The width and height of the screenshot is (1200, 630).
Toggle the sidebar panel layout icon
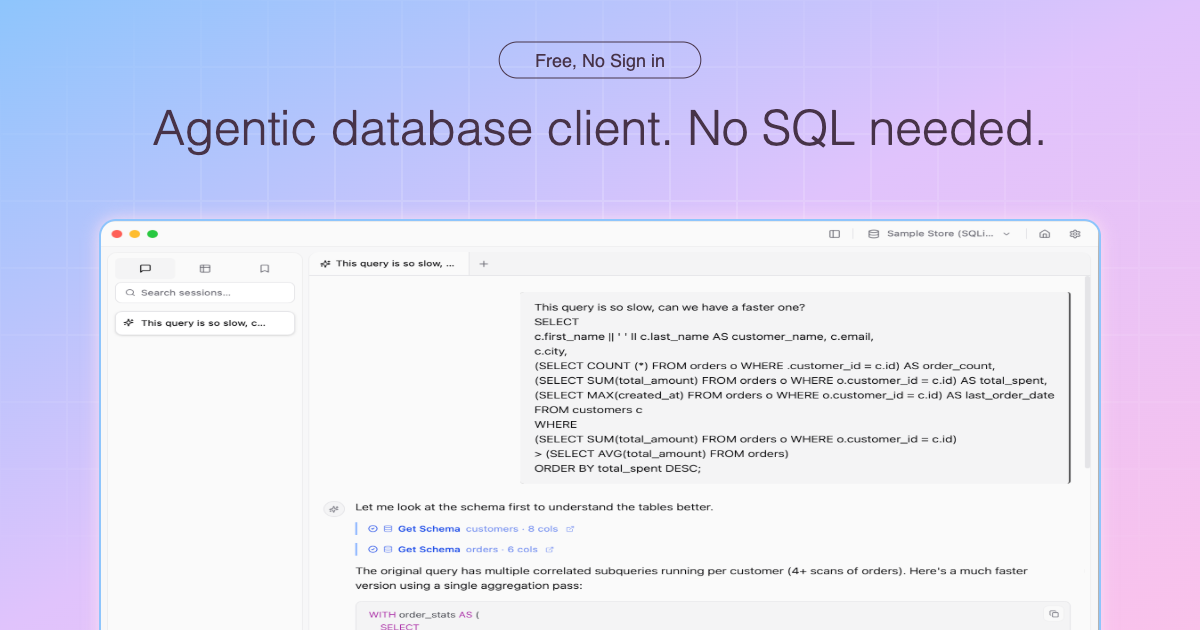pos(835,234)
